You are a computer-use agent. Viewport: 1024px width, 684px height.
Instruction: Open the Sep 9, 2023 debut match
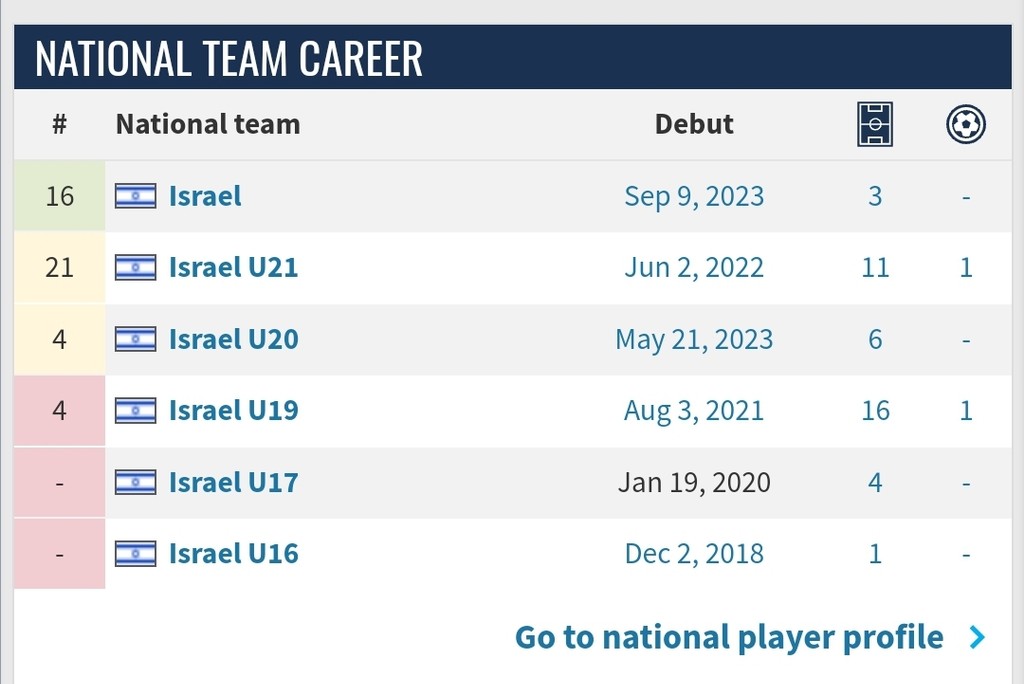pyautogui.click(x=694, y=196)
